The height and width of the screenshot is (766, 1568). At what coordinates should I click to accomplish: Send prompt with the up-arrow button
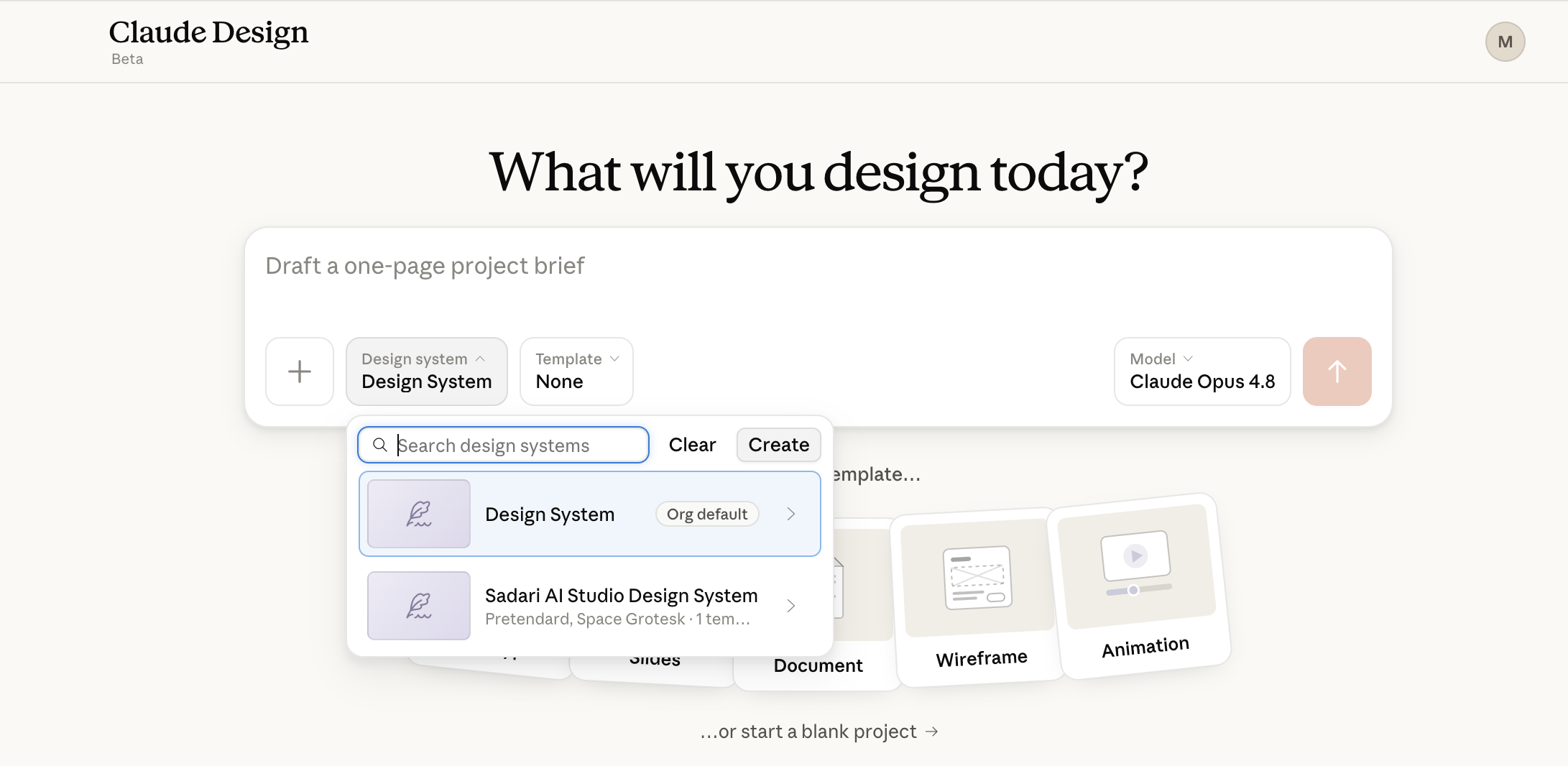[1337, 372]
